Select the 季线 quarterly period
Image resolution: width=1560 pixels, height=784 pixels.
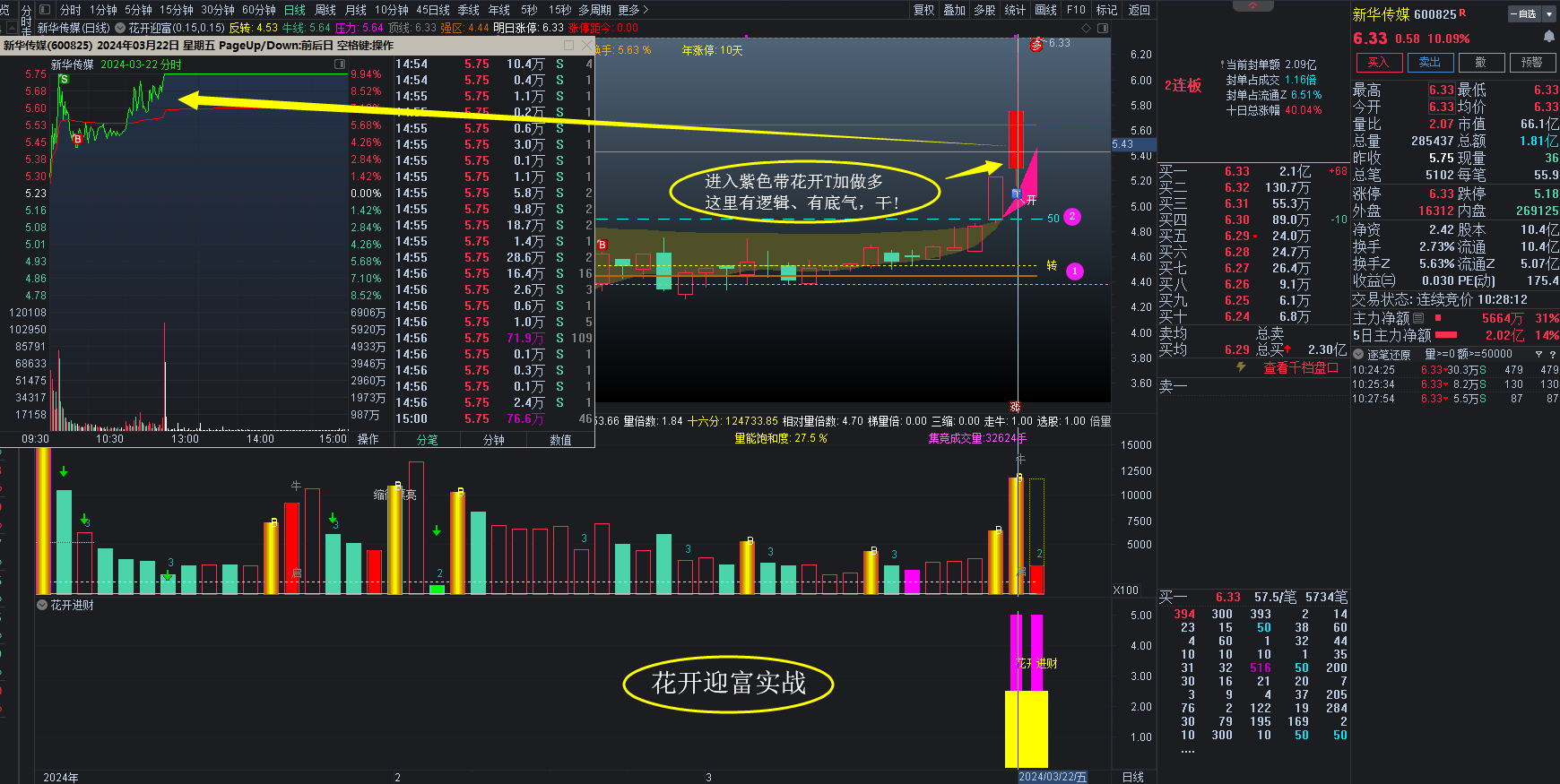[x=469, y=10]
